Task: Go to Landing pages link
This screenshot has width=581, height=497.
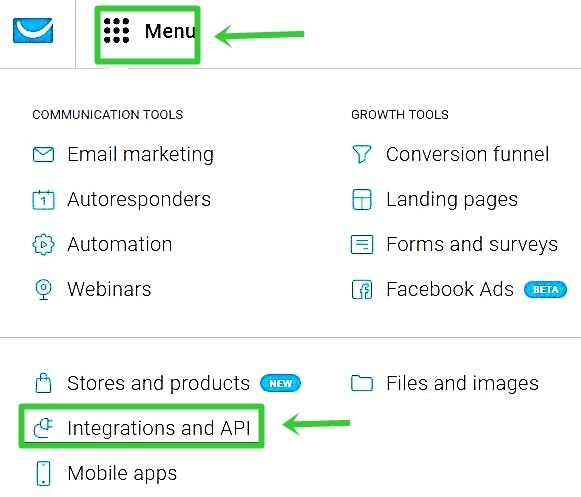Action: [452, 200]
